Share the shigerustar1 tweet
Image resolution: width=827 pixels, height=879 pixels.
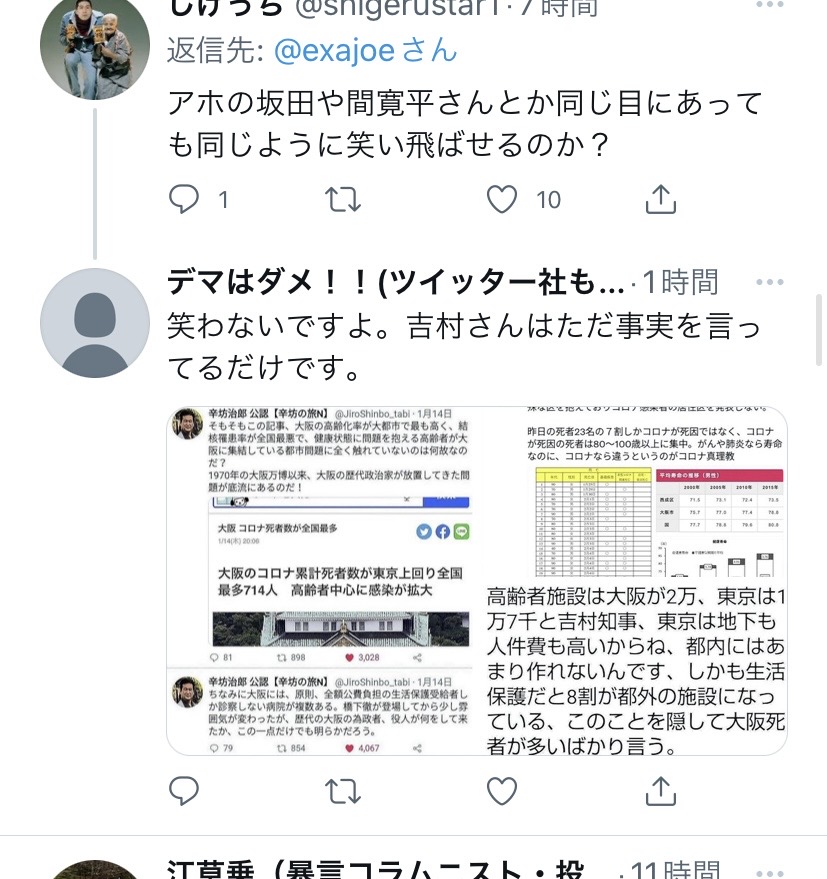point(660,199)
